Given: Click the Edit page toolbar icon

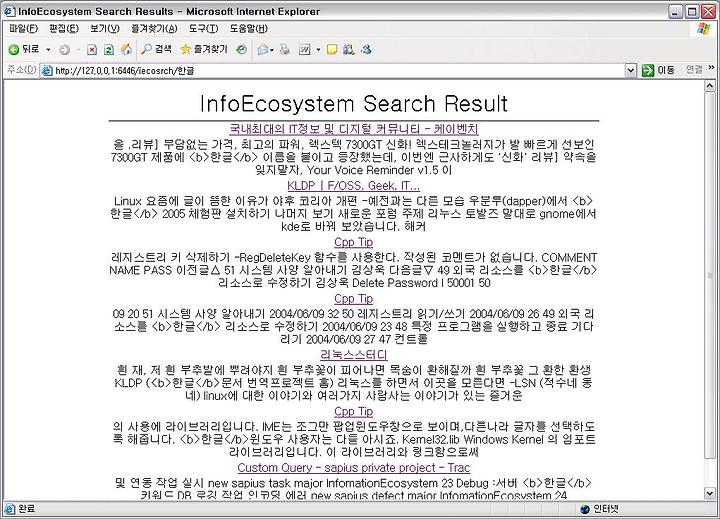Looking at the screenshot, I should [305, 50].
